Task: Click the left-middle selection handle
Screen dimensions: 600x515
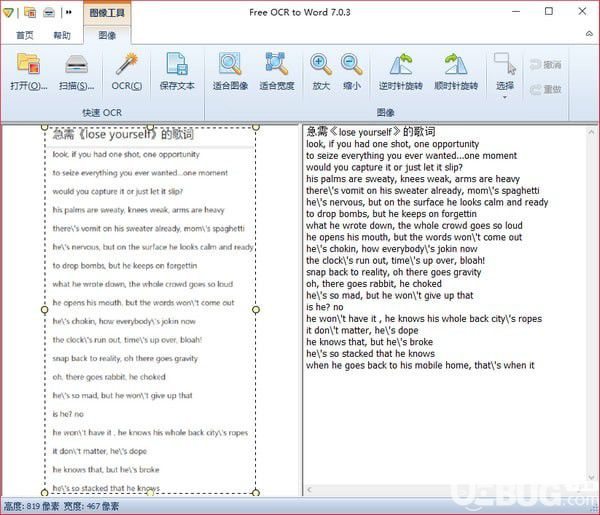Action: coord(44,310)
